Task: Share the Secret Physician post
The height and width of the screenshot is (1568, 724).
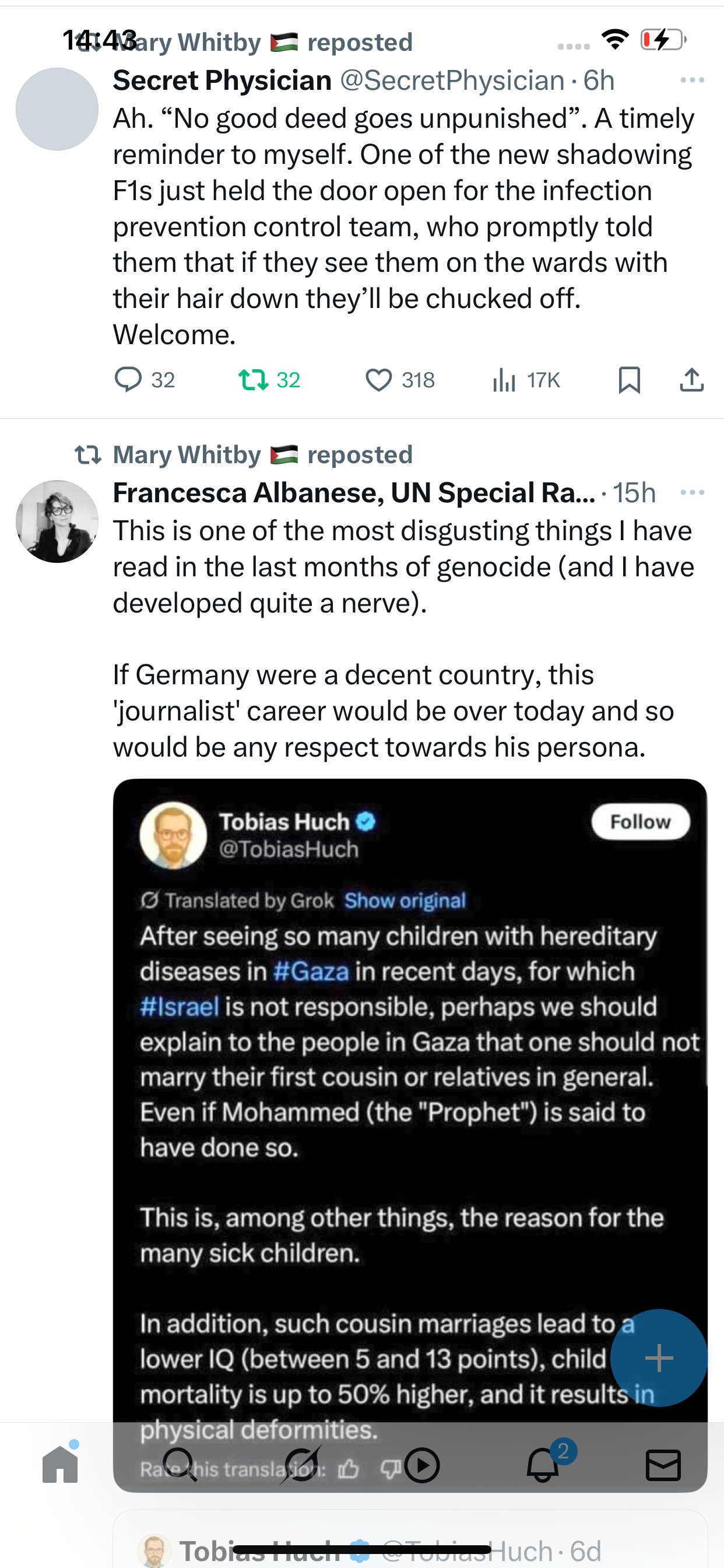Action: point(692,380)
